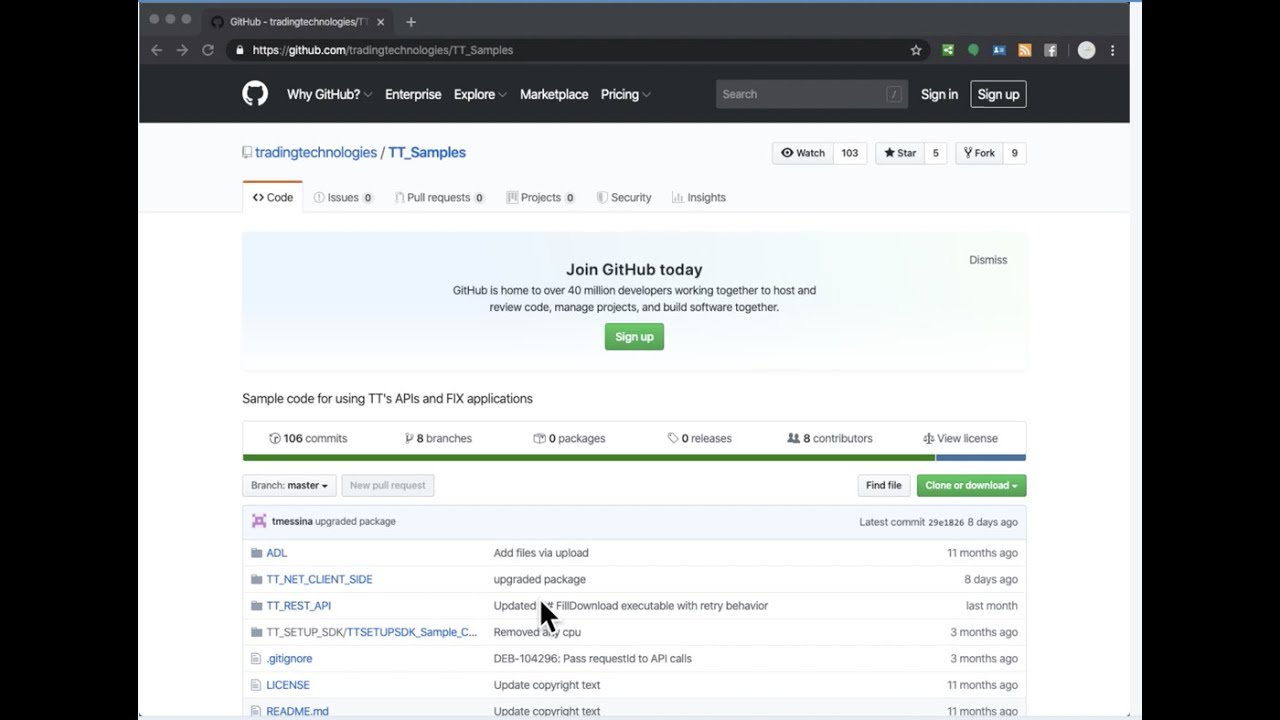This screenshot has height=720, width=1280.
Task: Click the site lock icon in address bar
Action: click(x=239, y=50)
